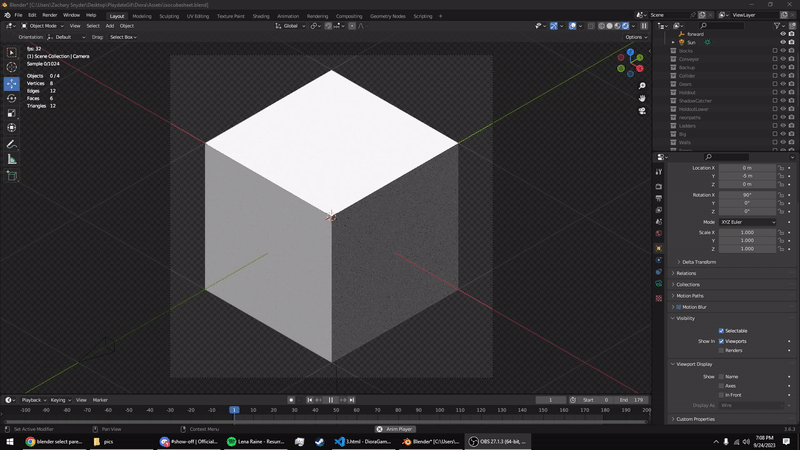Viewport: 800px width, 450px height.
Task: Click the End frame field showing 179
Action: pos(632,400)
